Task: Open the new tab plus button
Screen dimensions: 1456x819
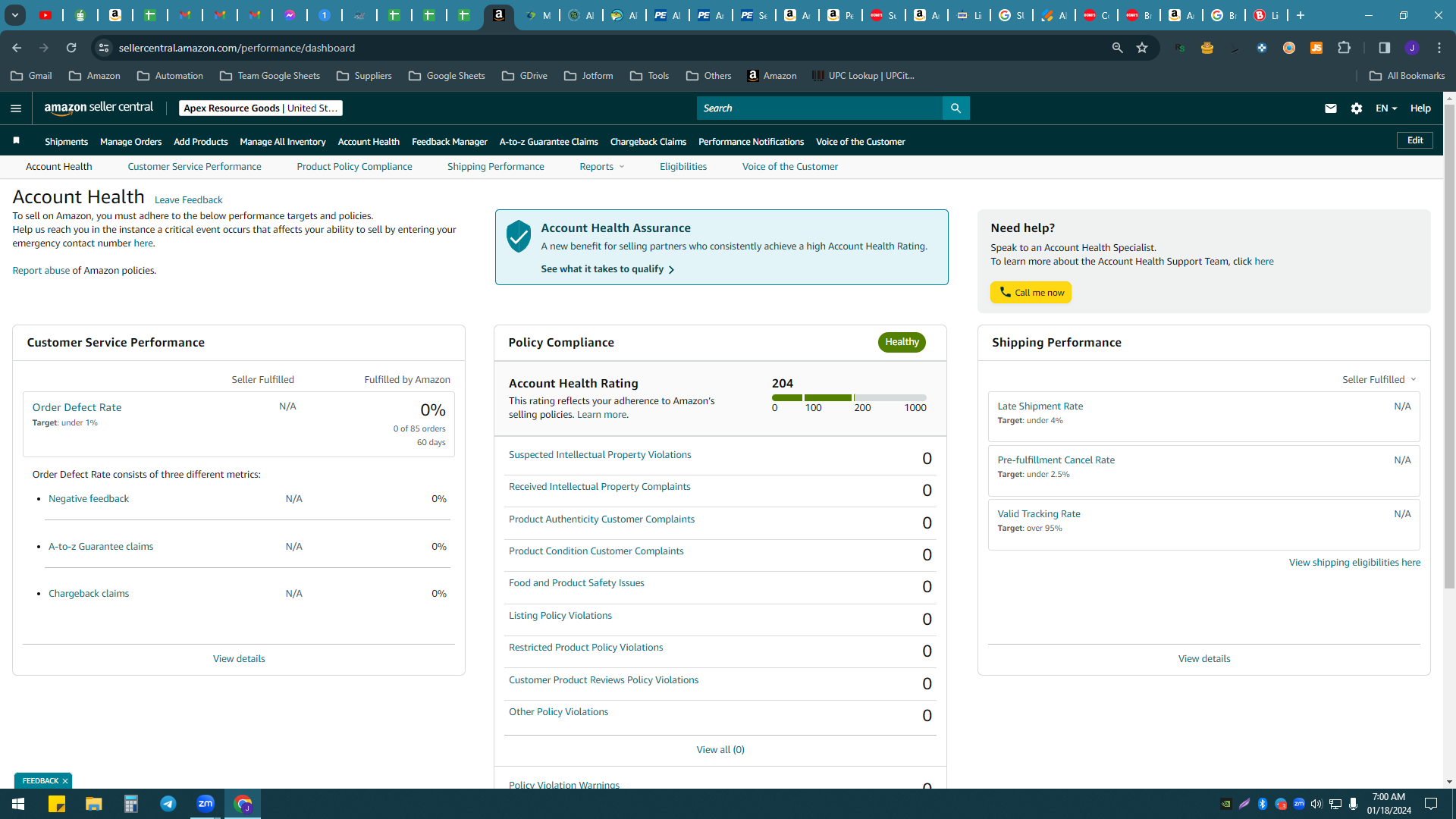Action: tap(1301, 15)
